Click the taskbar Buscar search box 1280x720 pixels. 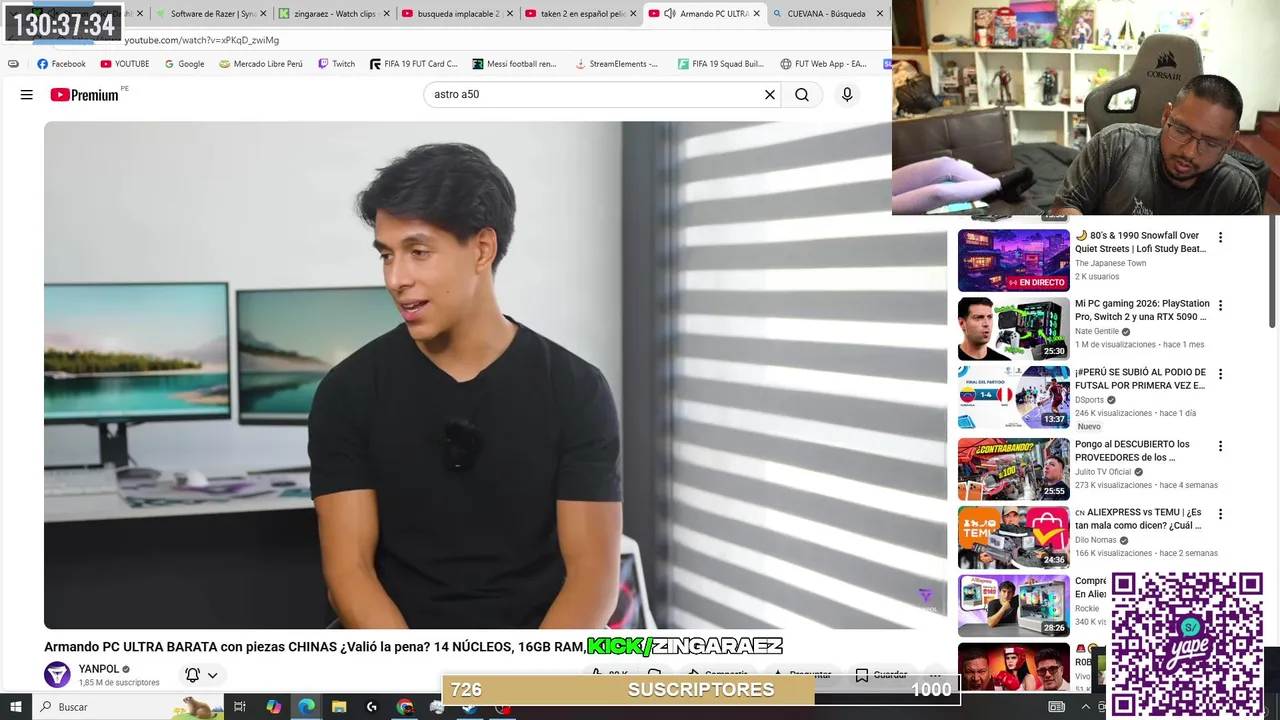click(x=127, y=707)
